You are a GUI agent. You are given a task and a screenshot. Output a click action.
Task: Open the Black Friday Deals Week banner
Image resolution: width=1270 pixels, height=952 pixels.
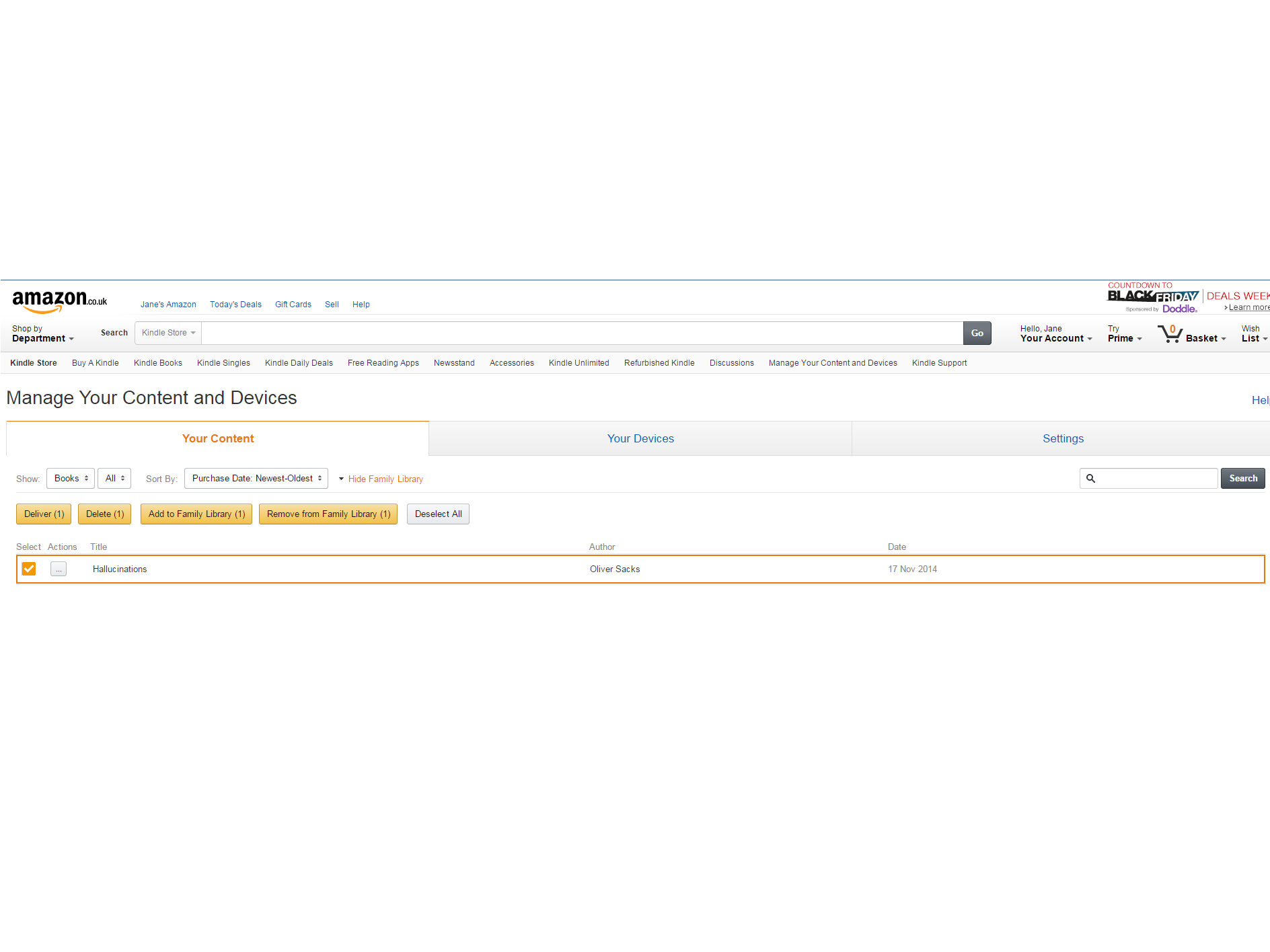(x=1188, y=296)
